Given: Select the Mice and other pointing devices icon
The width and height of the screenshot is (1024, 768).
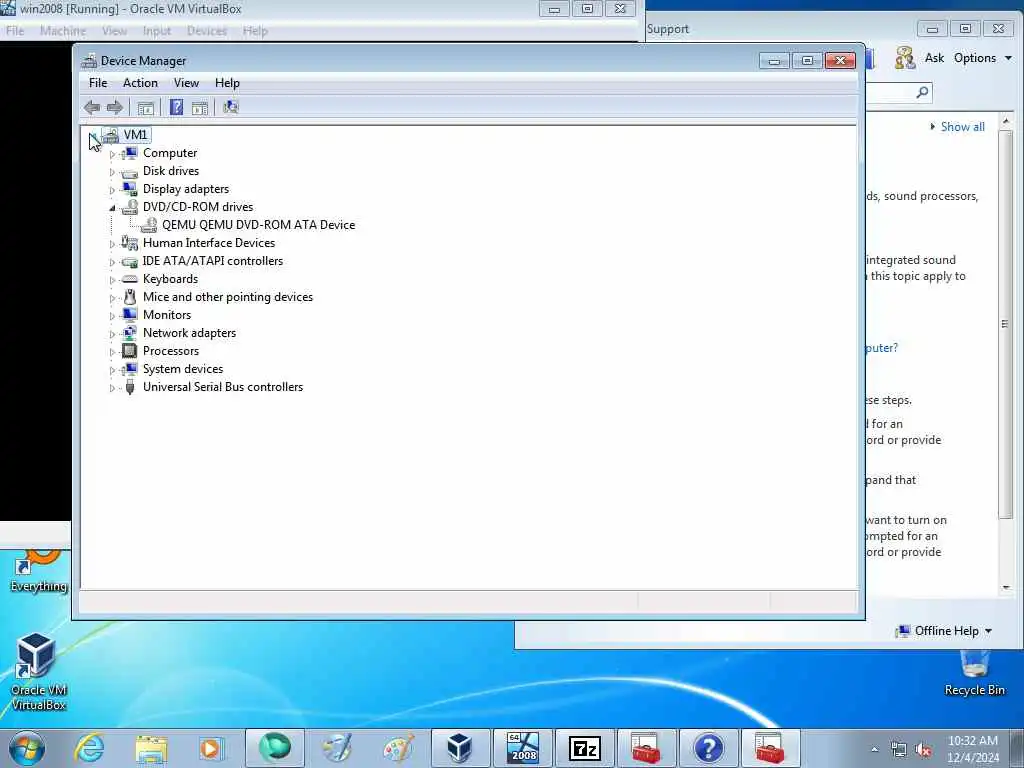Looking at the screenshot, I should pos(130,297).
